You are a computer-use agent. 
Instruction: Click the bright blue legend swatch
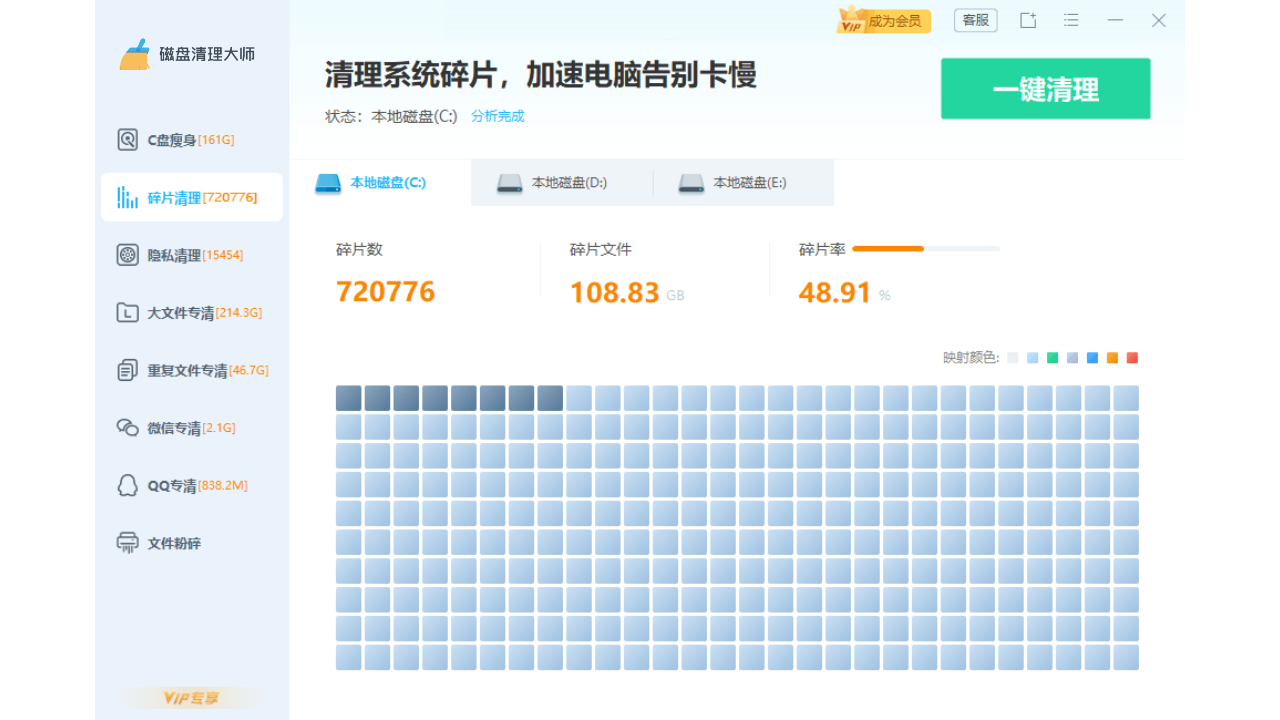[x=1092, y=358]
